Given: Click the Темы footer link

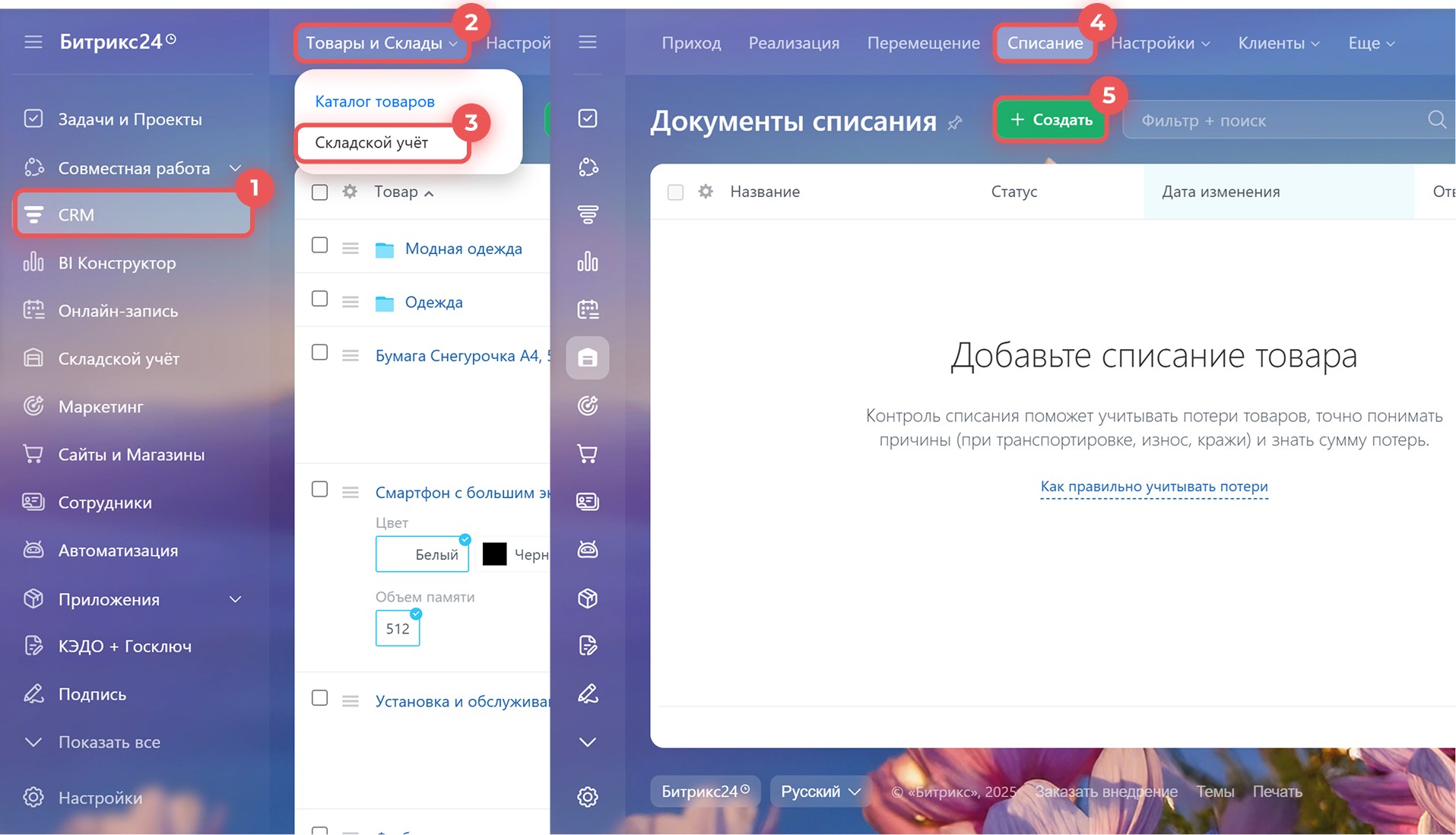Looking at the screenshot, I should [x=1215, y=792].
